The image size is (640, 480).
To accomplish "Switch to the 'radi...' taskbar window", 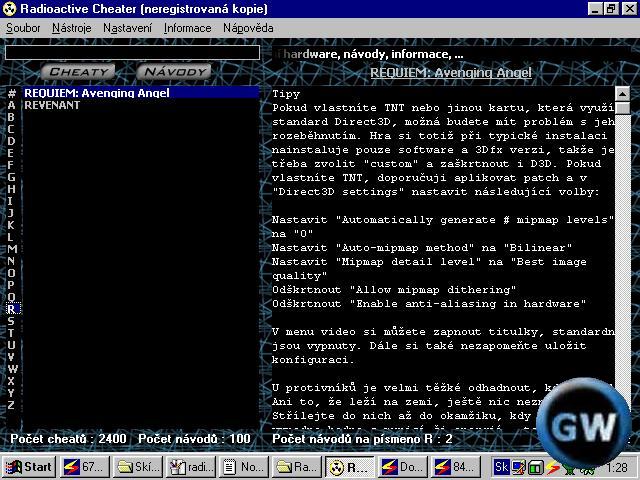I will pos(191,467).
